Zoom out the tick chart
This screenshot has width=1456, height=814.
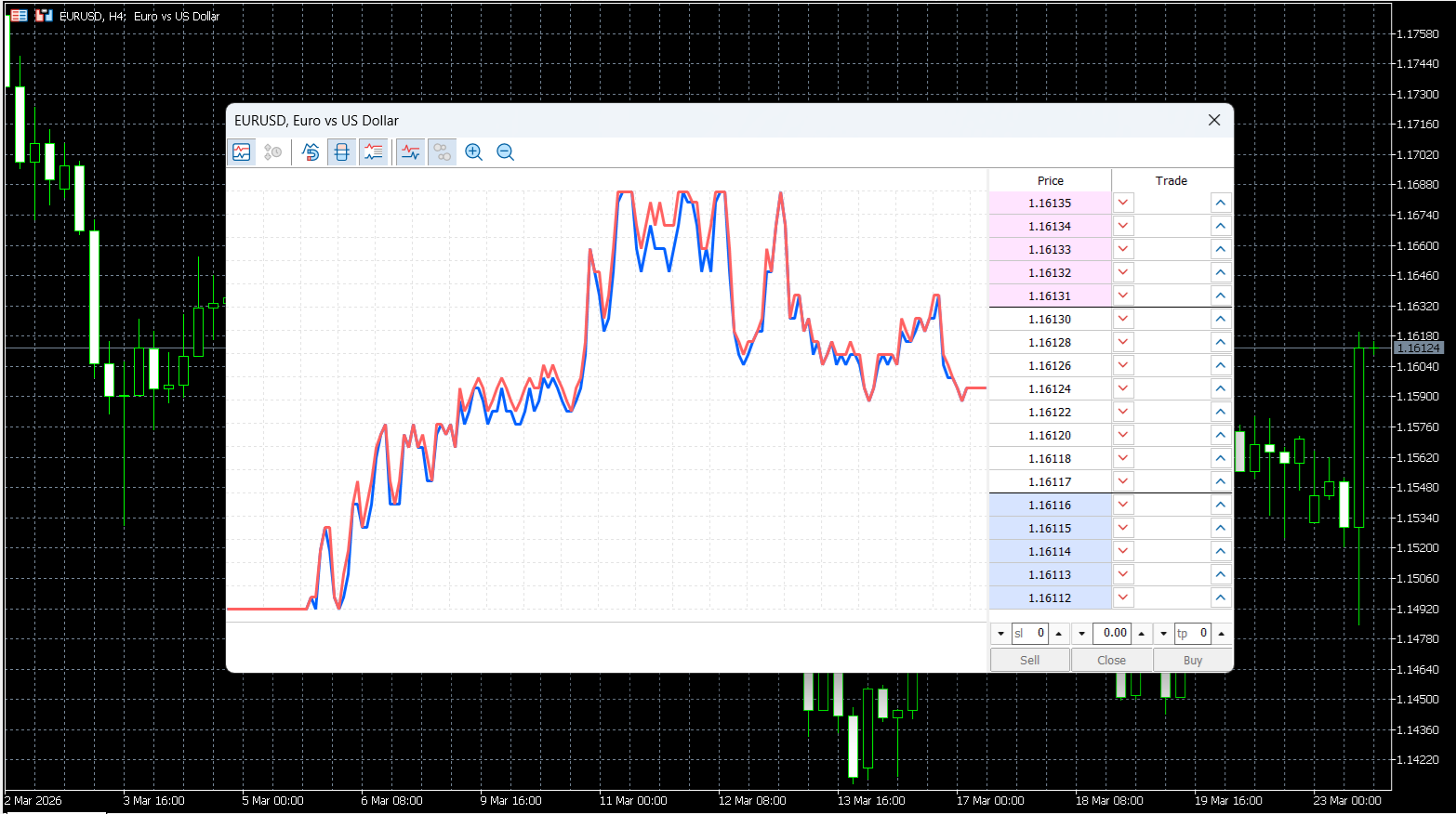(x=506, y=152)
